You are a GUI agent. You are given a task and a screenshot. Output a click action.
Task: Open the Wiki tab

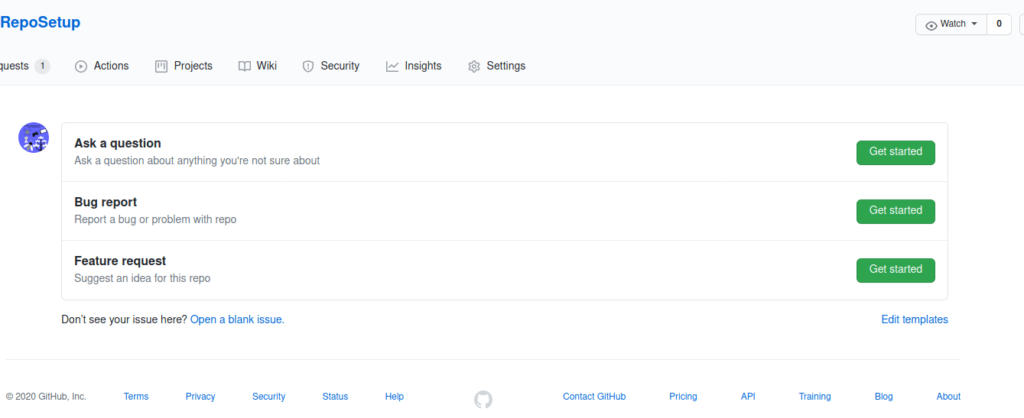(x=258, y=66)
